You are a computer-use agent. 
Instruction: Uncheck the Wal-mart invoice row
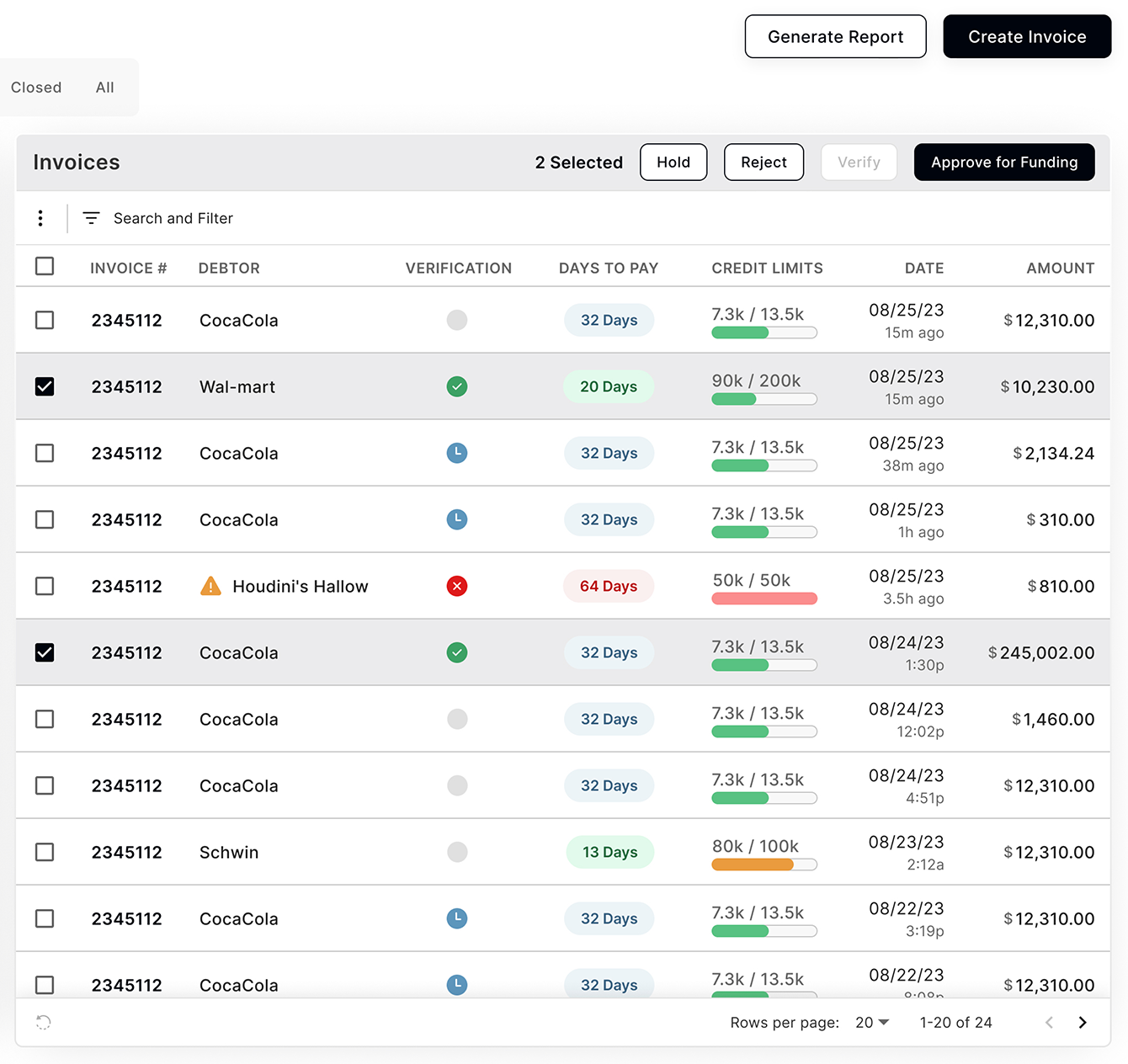(45, 386)
